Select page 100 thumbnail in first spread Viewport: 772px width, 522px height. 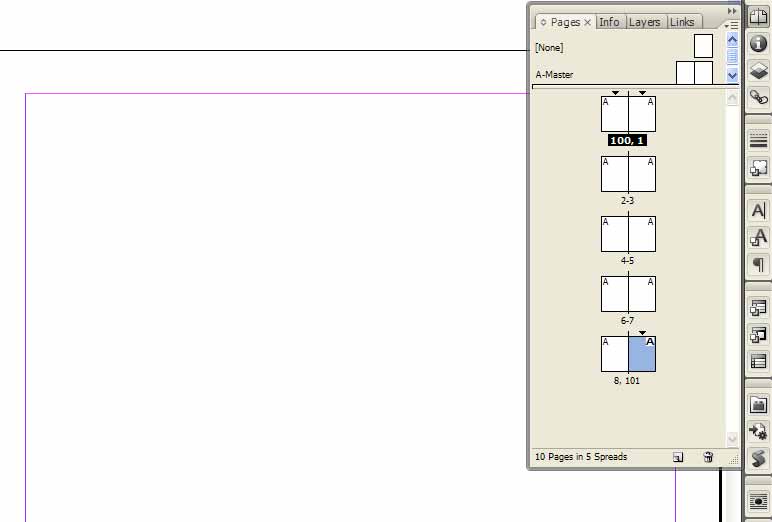[x=614, y=114]
